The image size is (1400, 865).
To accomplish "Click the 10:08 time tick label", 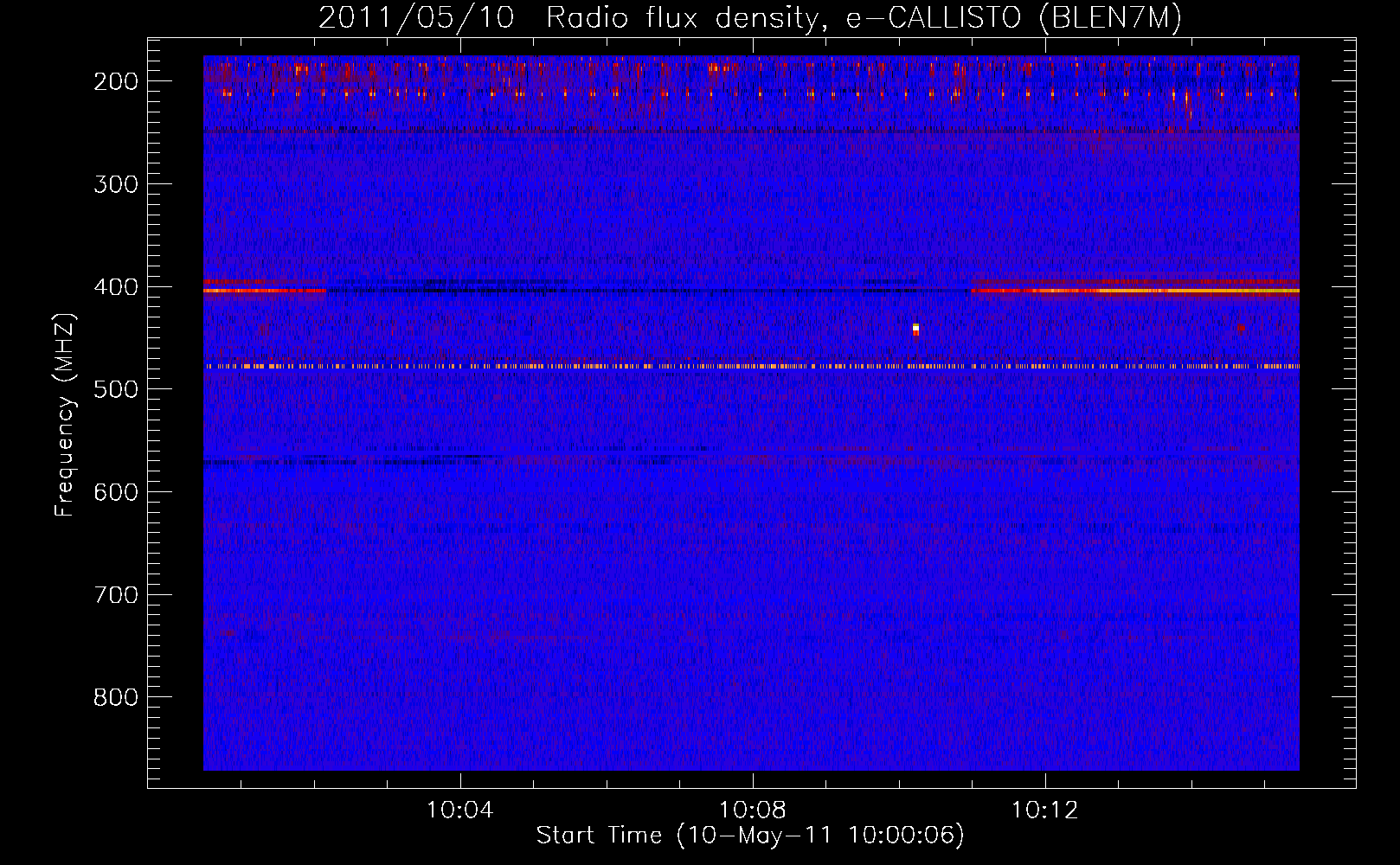I will tap(753, 811).
